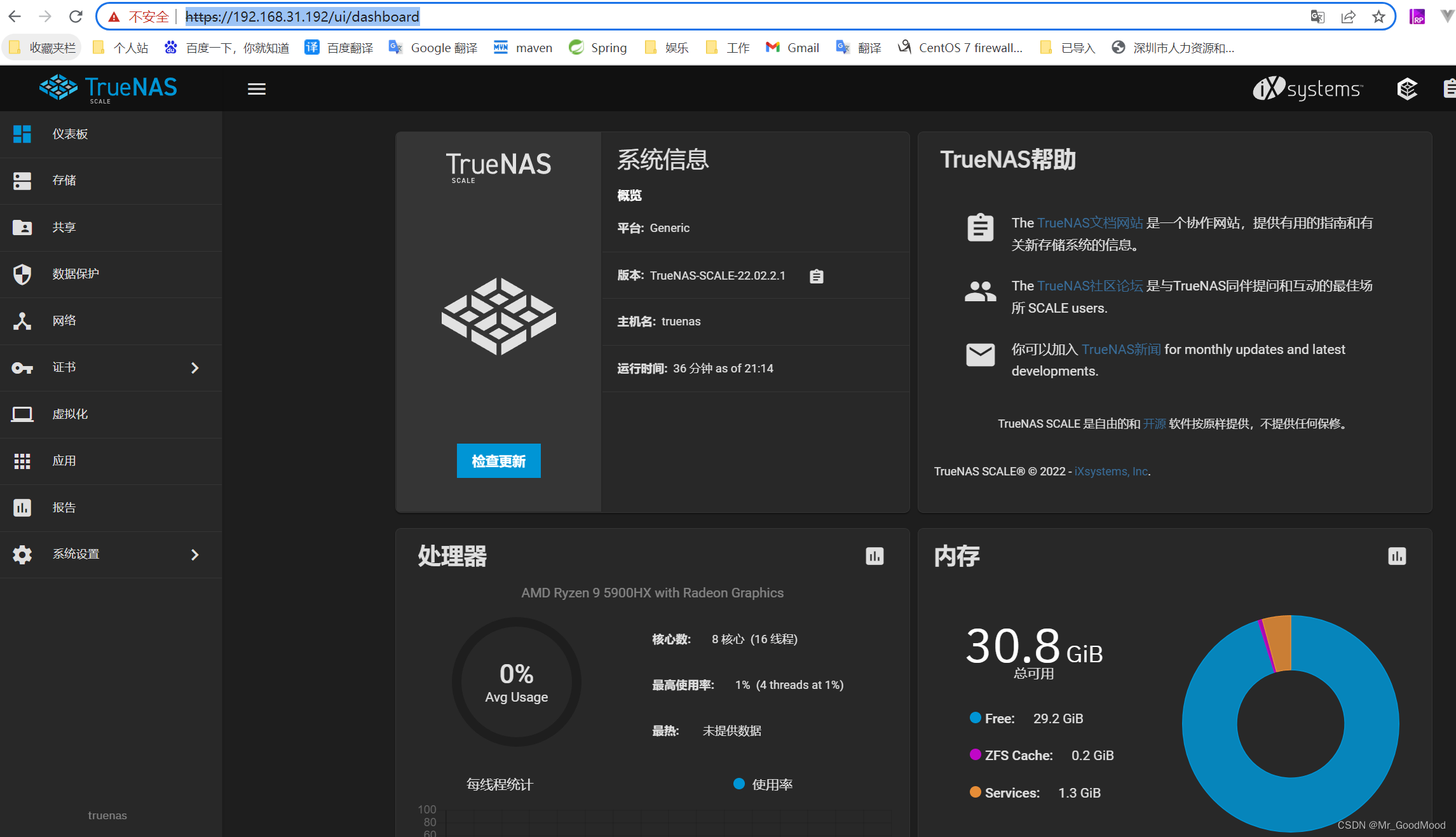
Task: Copy version using clipboard icon beside TrueNAS-SCALE-22.02.2.1
Action: coord(816,276)
